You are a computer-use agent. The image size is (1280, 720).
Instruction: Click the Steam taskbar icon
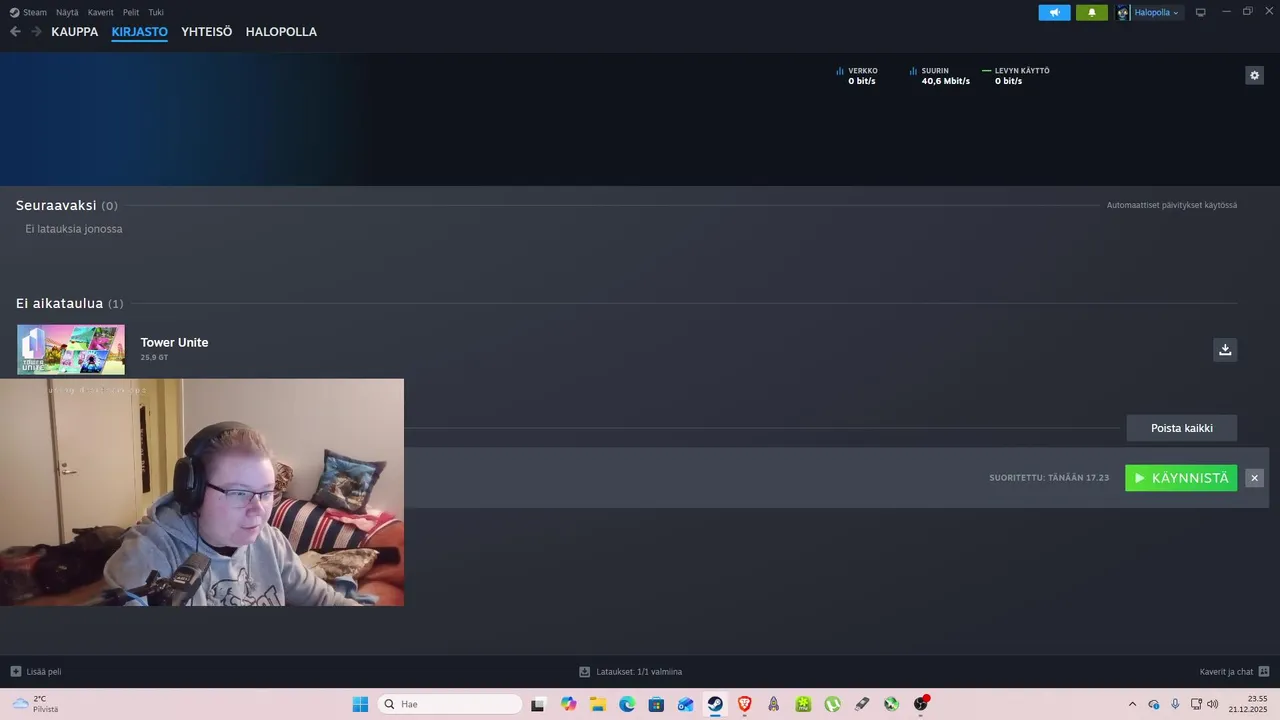click(715, 704)
